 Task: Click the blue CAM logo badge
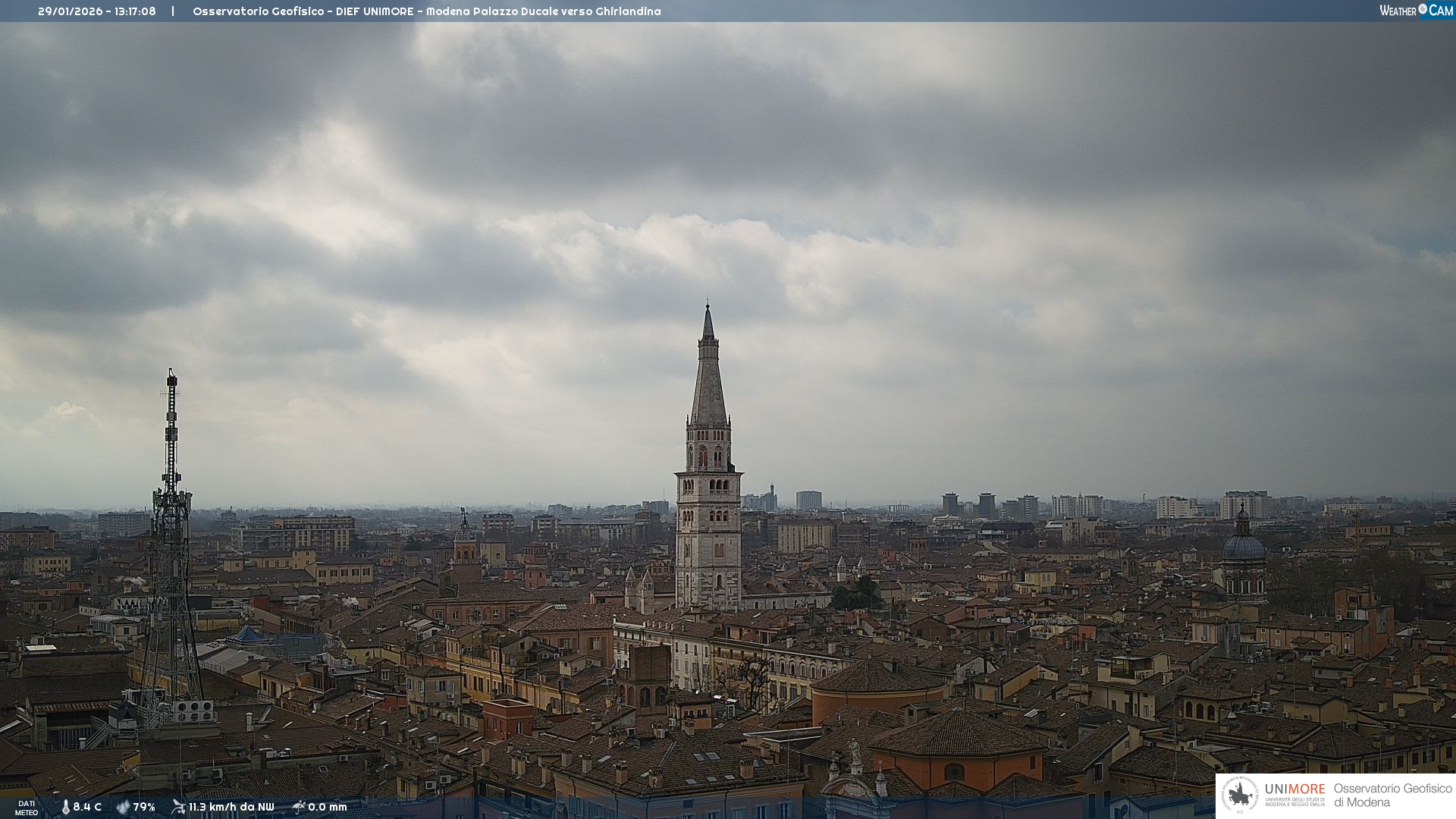(1441, 11)
